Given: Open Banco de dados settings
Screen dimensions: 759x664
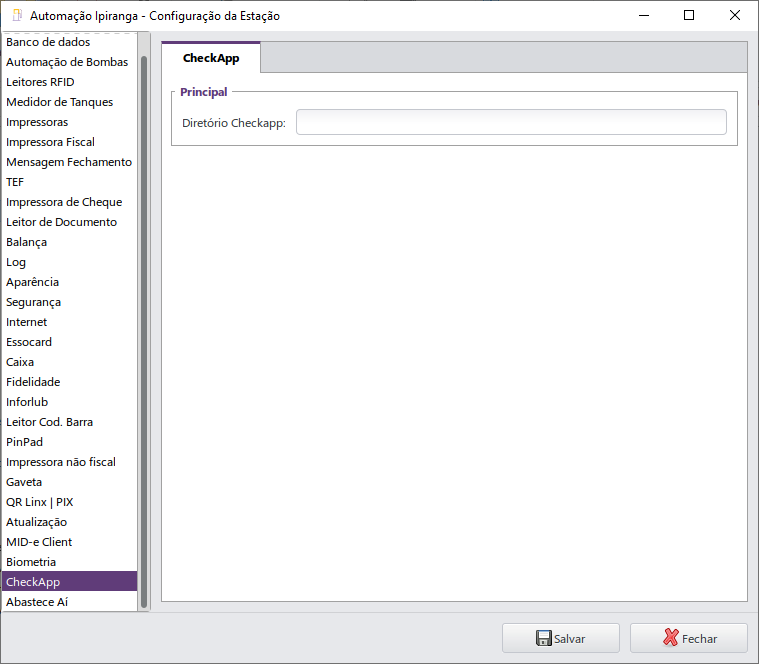Looking at the screenshot, I should click(70, 42).
